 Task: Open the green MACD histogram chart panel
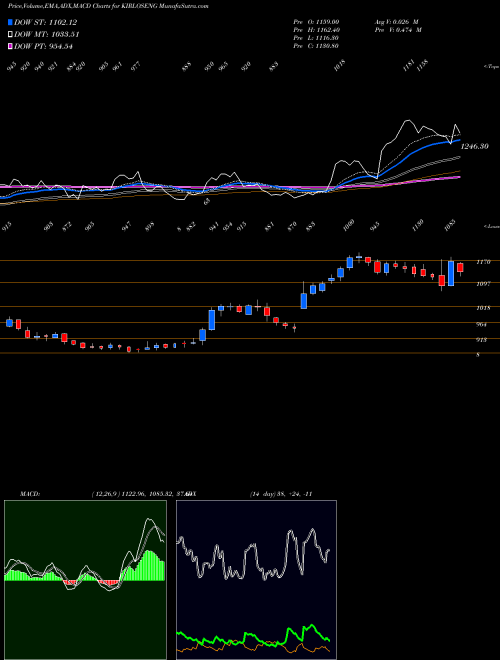(85, 580)
